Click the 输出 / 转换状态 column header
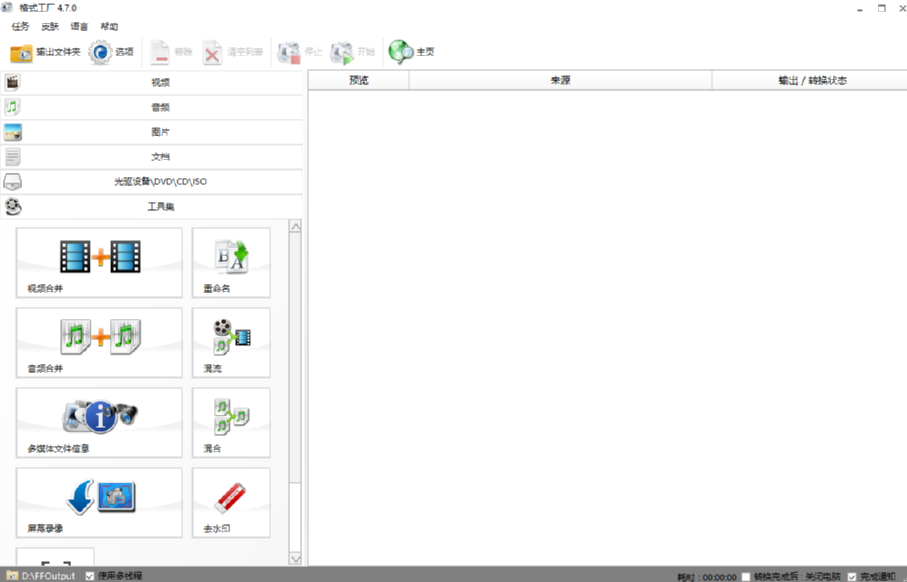The height and width of the screenshot is (582, 907). [x=810, y=80]
